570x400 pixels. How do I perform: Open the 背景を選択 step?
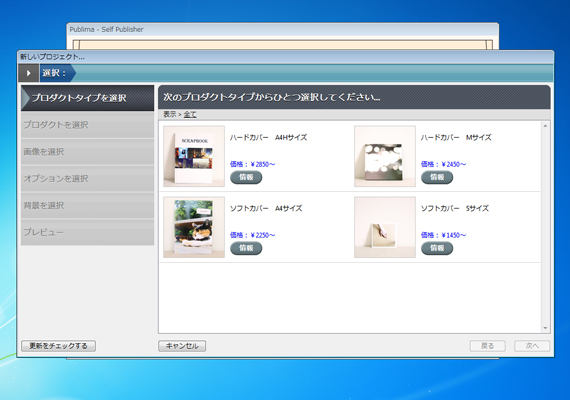87,205
